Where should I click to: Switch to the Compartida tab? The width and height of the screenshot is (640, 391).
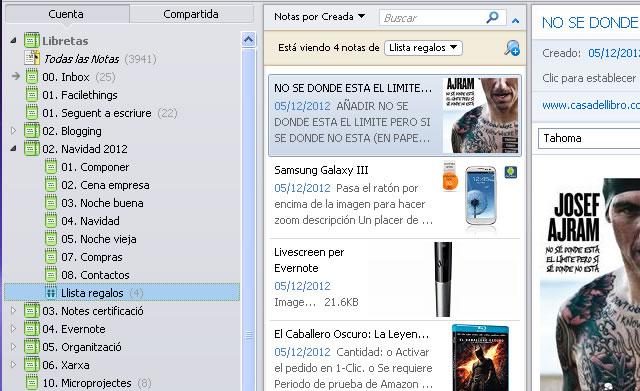click(x=191, y=14)
